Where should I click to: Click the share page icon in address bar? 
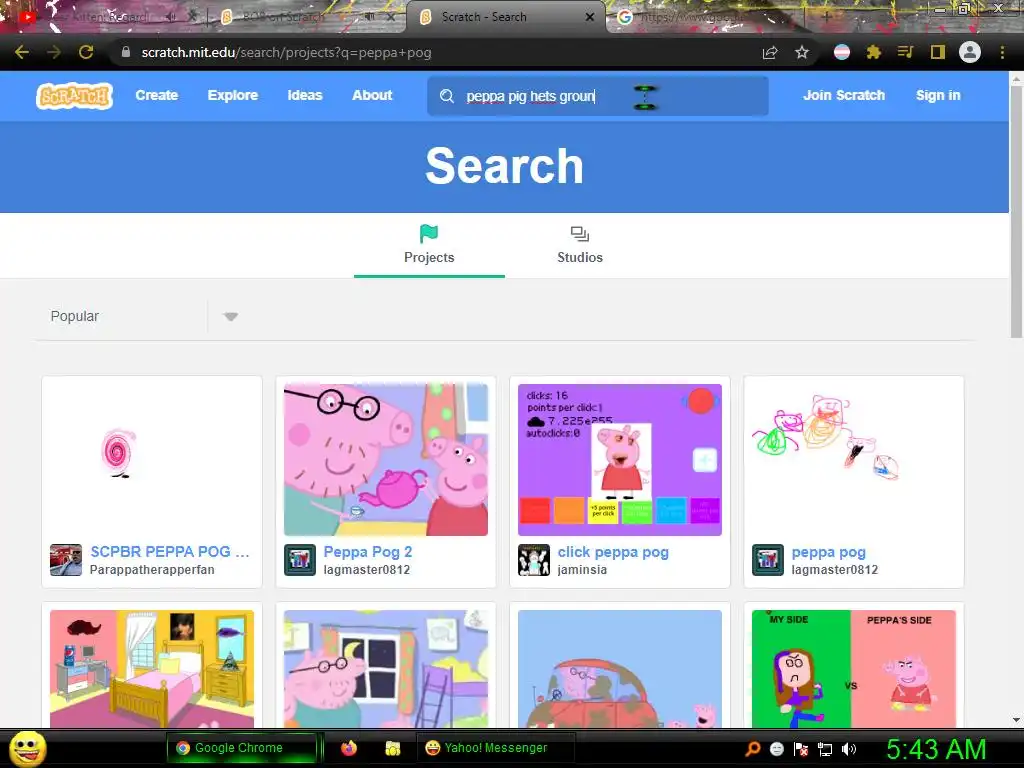(x=770, y=52)
